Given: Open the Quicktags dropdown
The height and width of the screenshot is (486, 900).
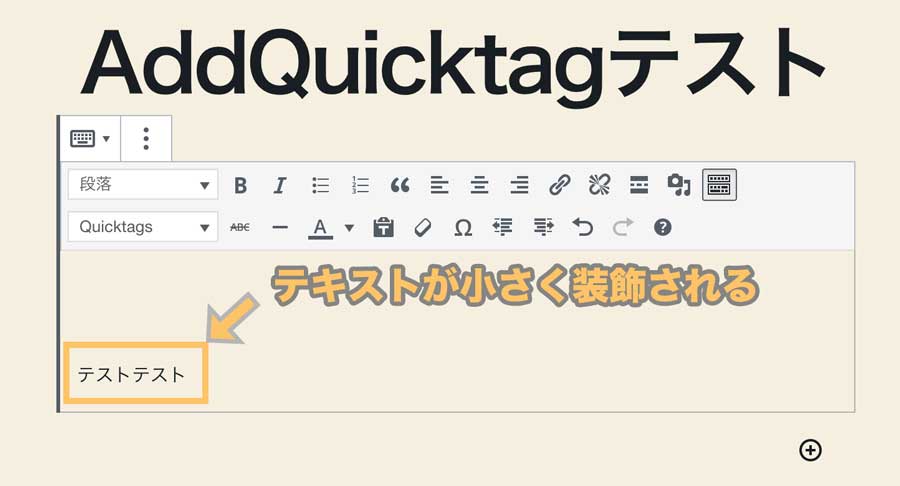Looking at the screenshot, I should [143, 227].
